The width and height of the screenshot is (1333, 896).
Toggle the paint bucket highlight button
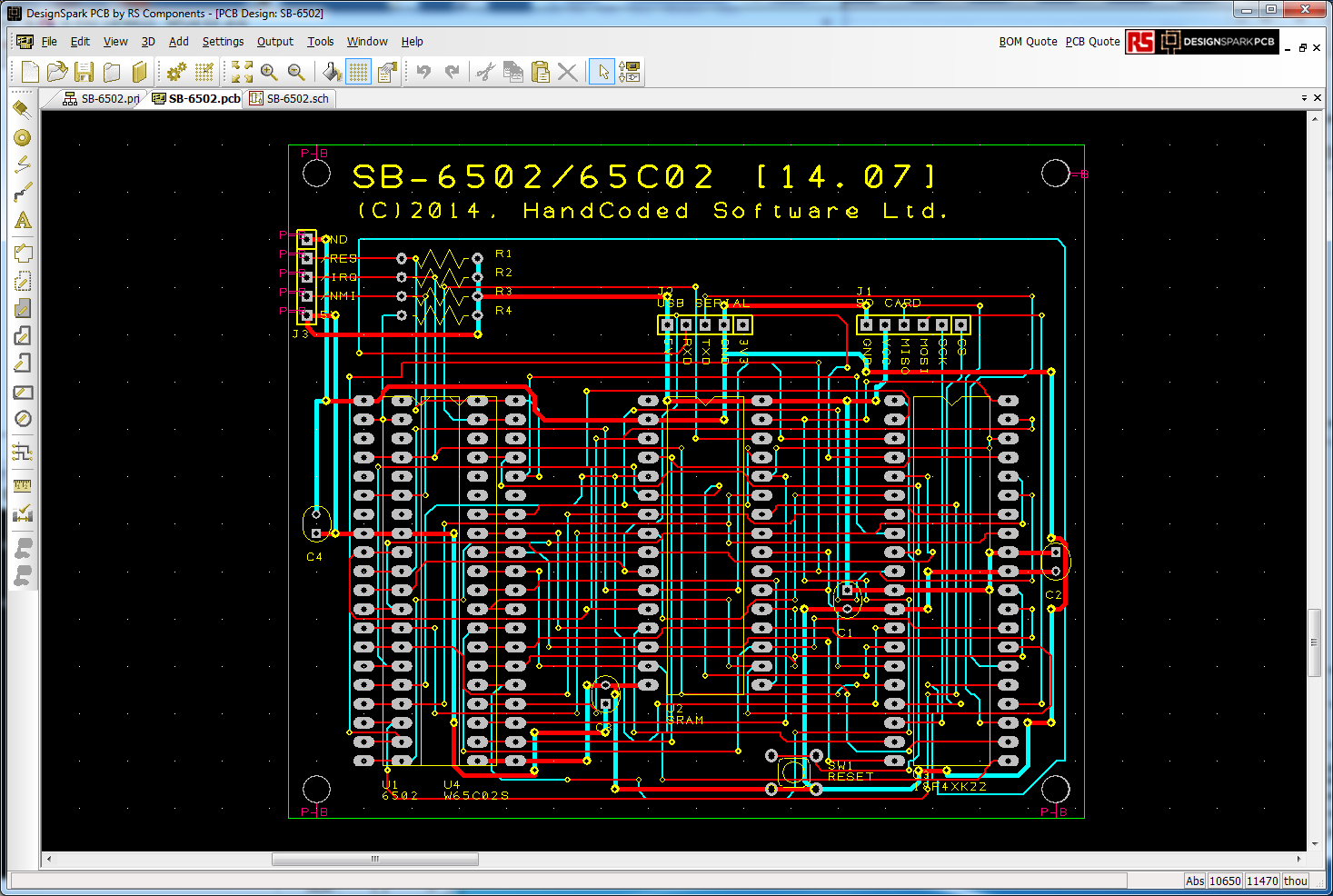click(332, 72)
